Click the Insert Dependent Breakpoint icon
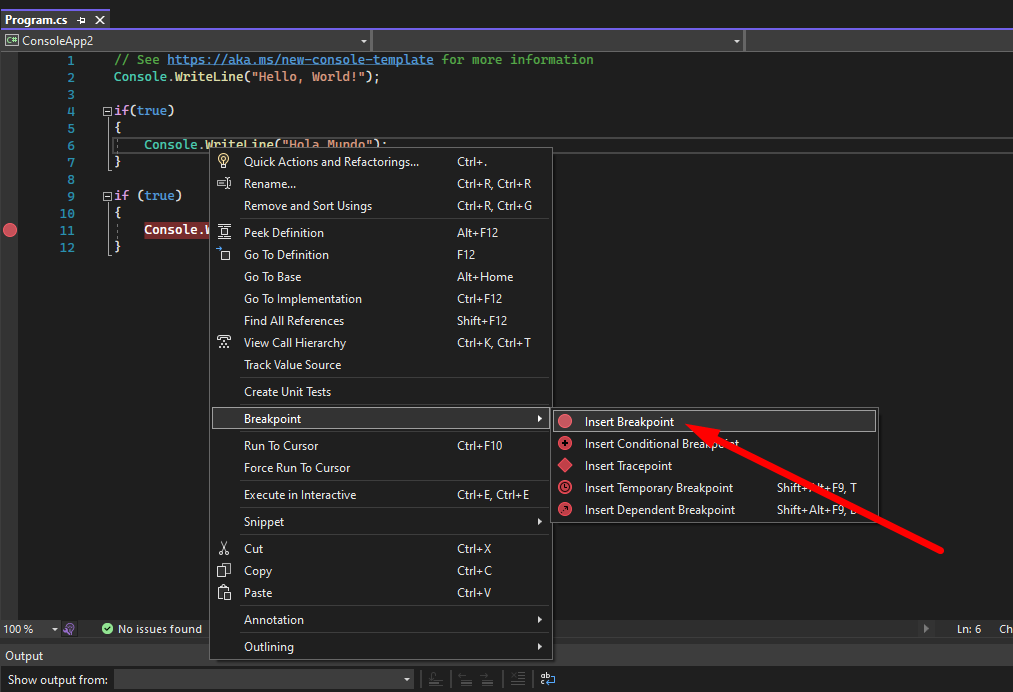This screenshot has width=1013, height=692. click(x=565, y=510)
